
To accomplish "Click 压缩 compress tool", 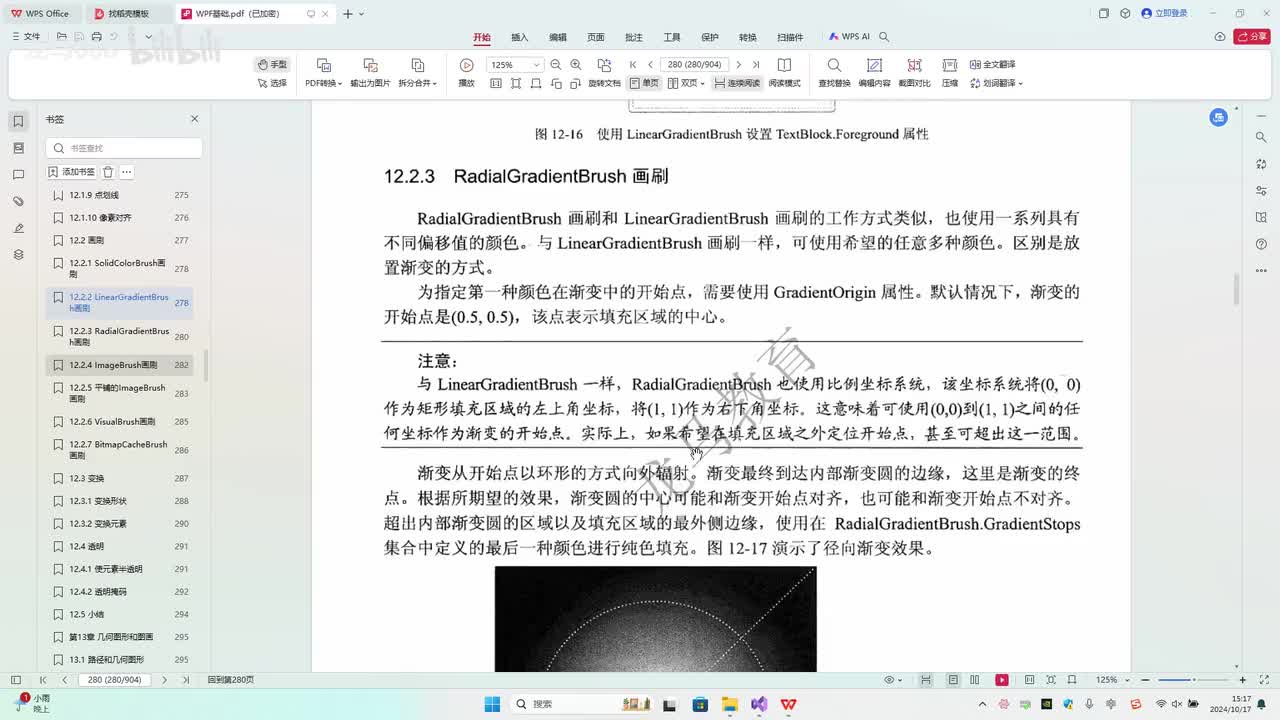I will coord(950,73).
